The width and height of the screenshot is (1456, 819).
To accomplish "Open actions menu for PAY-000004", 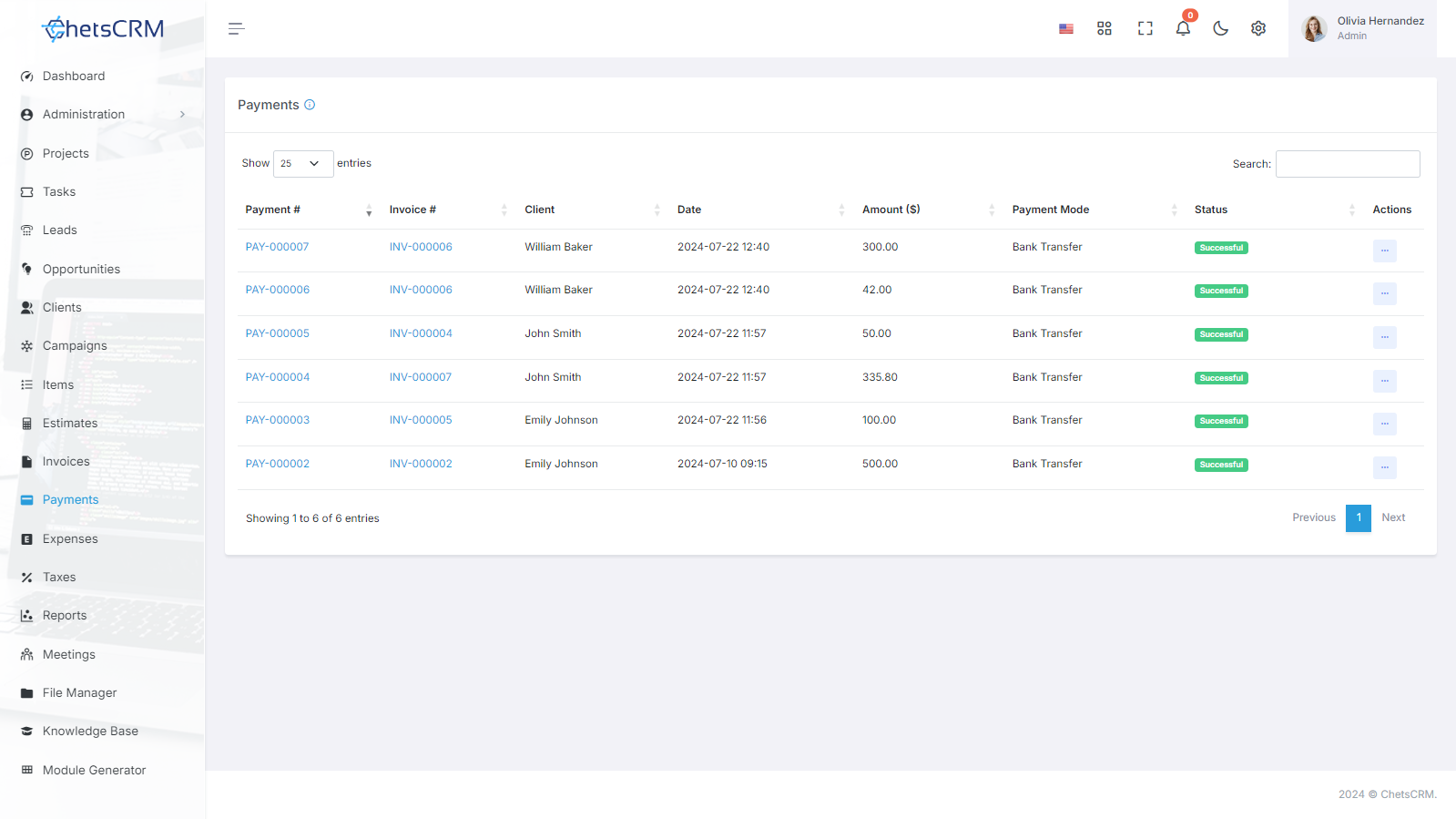I will 1384,381.
